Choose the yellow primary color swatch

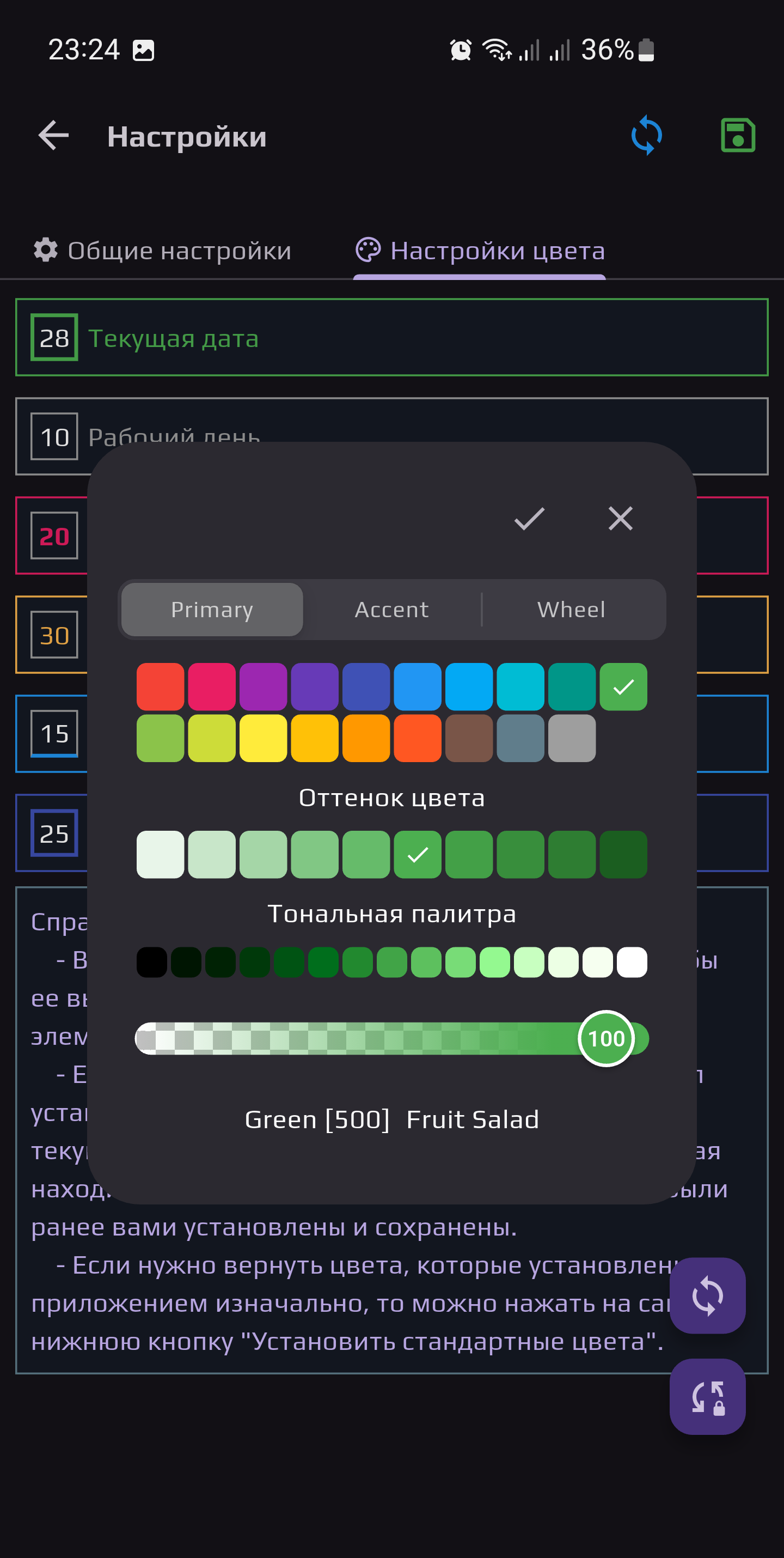(263, 738)
